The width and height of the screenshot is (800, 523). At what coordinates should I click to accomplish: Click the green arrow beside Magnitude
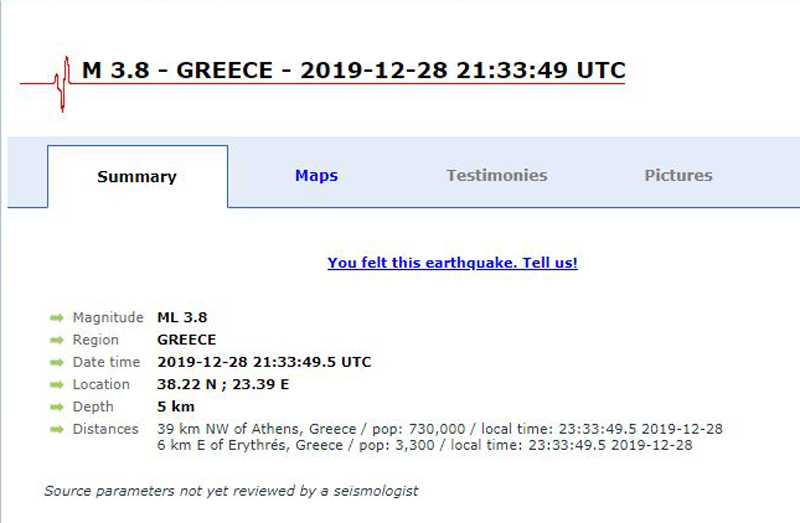[57, 318]
